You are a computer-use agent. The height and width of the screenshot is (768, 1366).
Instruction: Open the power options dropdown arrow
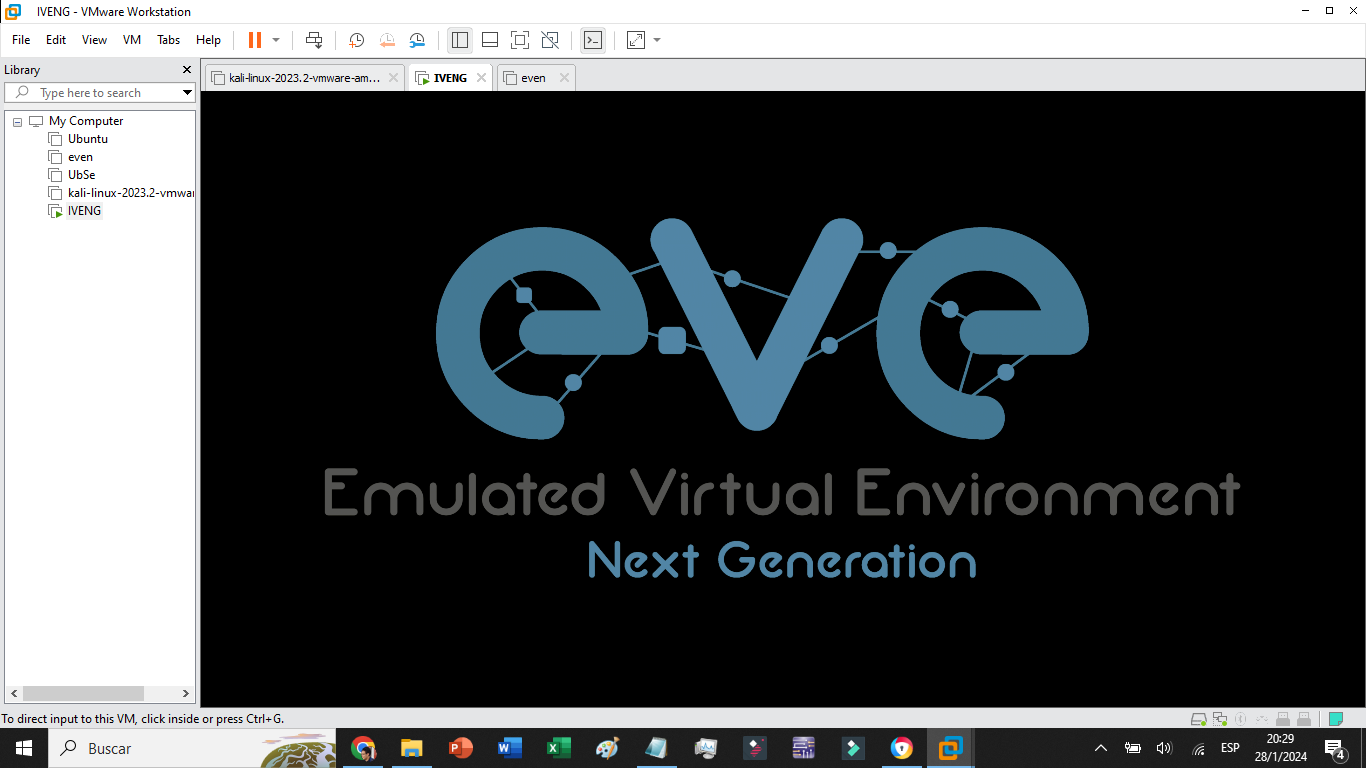click(x=276, y=40)
